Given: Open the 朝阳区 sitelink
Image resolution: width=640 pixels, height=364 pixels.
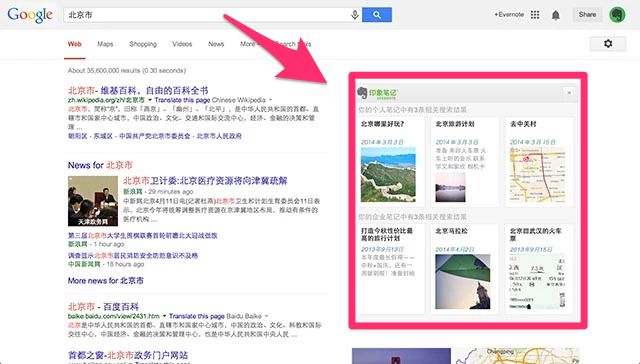Looking at the screenshot, I should pyautogui.click(x=78, y=136).
